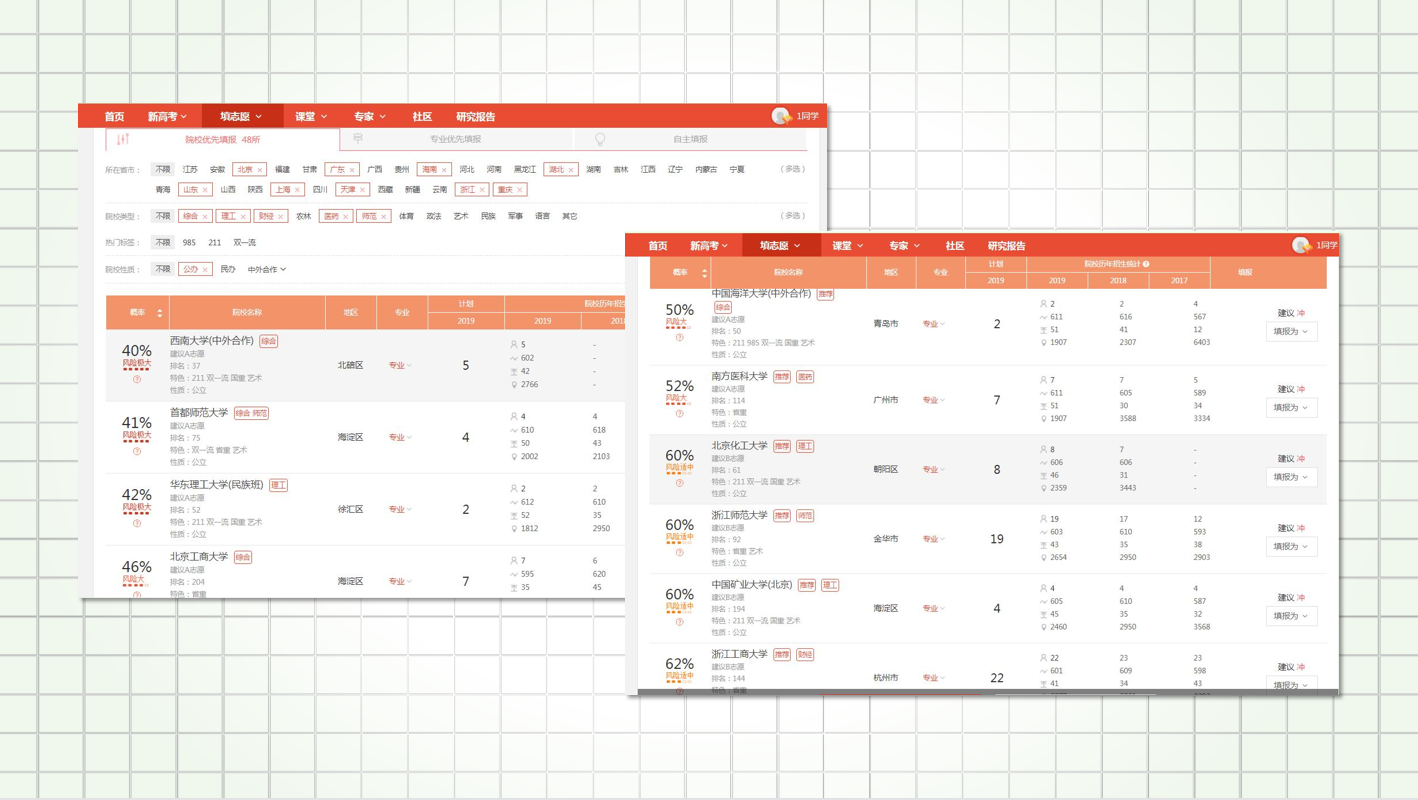Switch to 自主填报 tab
The image size is (1418, 800).
(x=690, y=140)
